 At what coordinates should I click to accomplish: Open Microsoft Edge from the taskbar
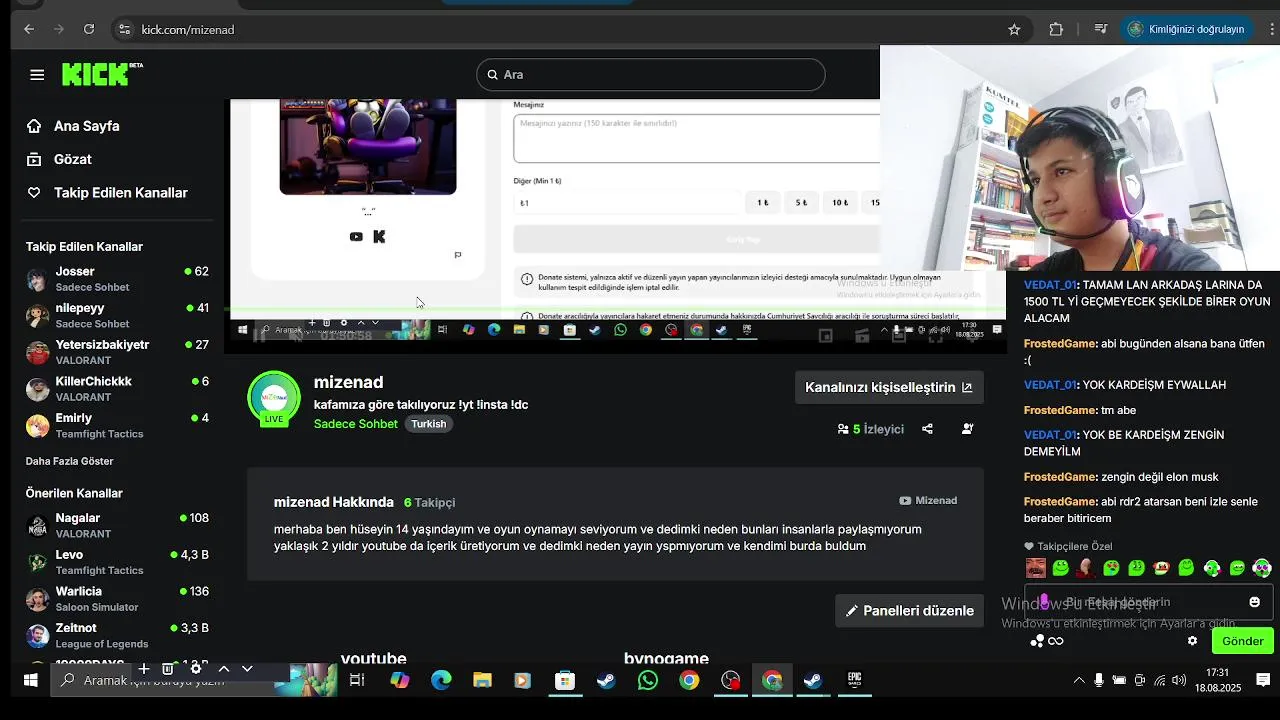441,681
